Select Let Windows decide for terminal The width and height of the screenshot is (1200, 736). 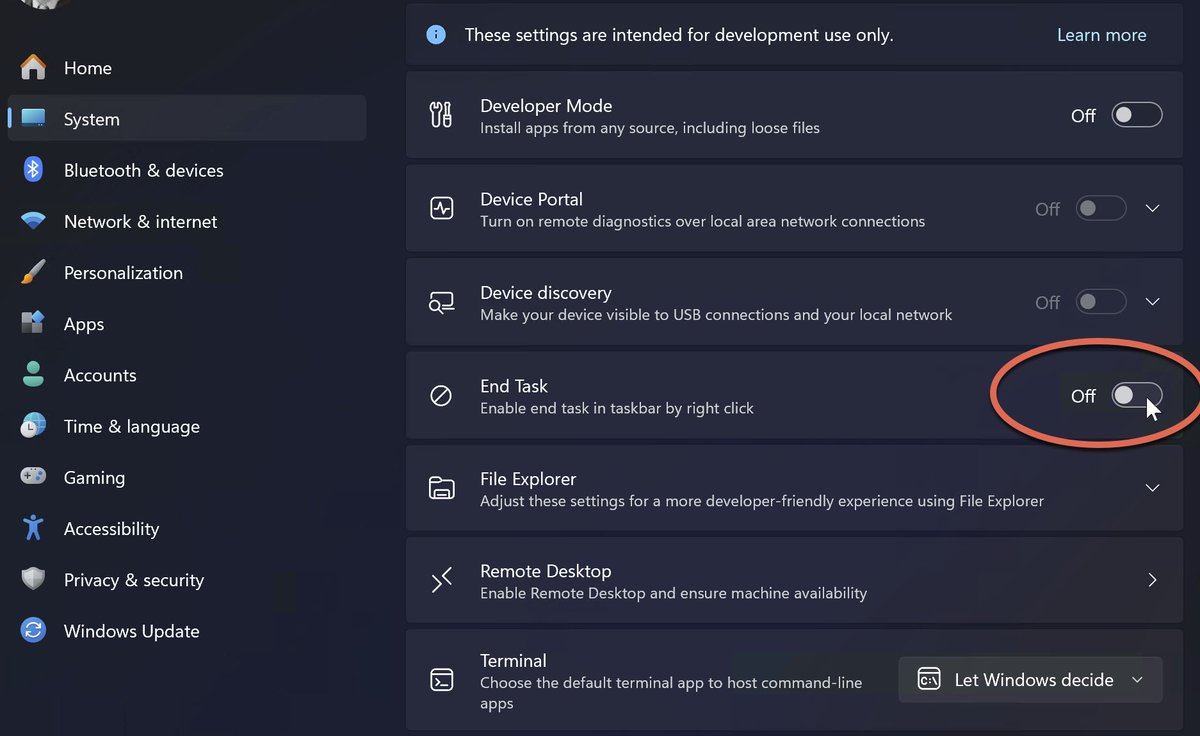point(1030,679)
